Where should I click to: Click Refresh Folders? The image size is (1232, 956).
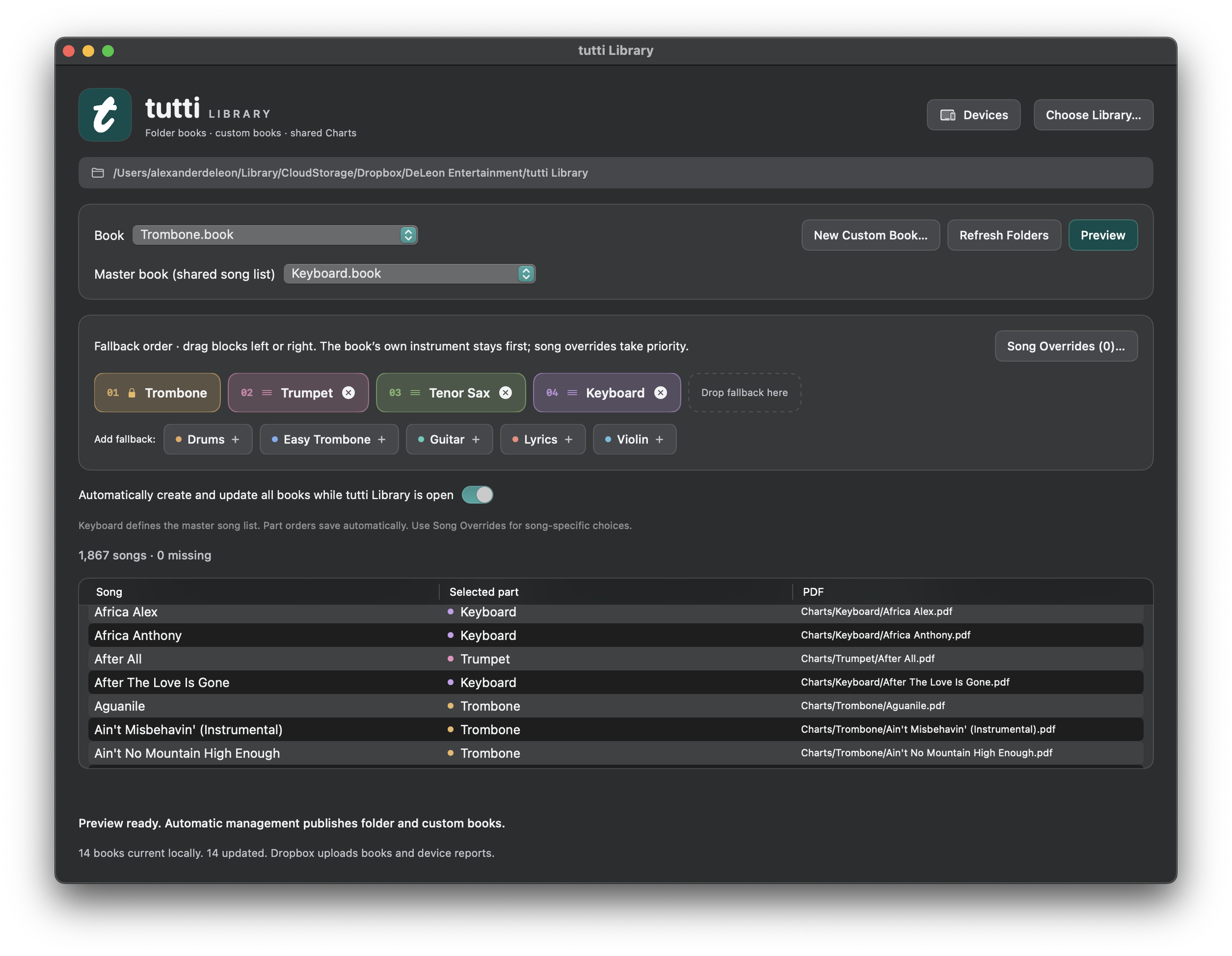tap(1003, 235)
